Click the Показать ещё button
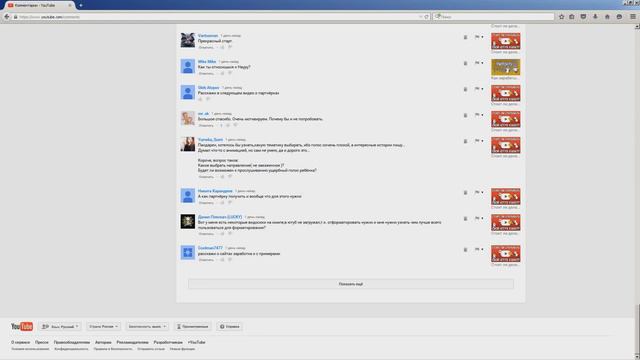The image size is (640, 360). pos(351,284)
